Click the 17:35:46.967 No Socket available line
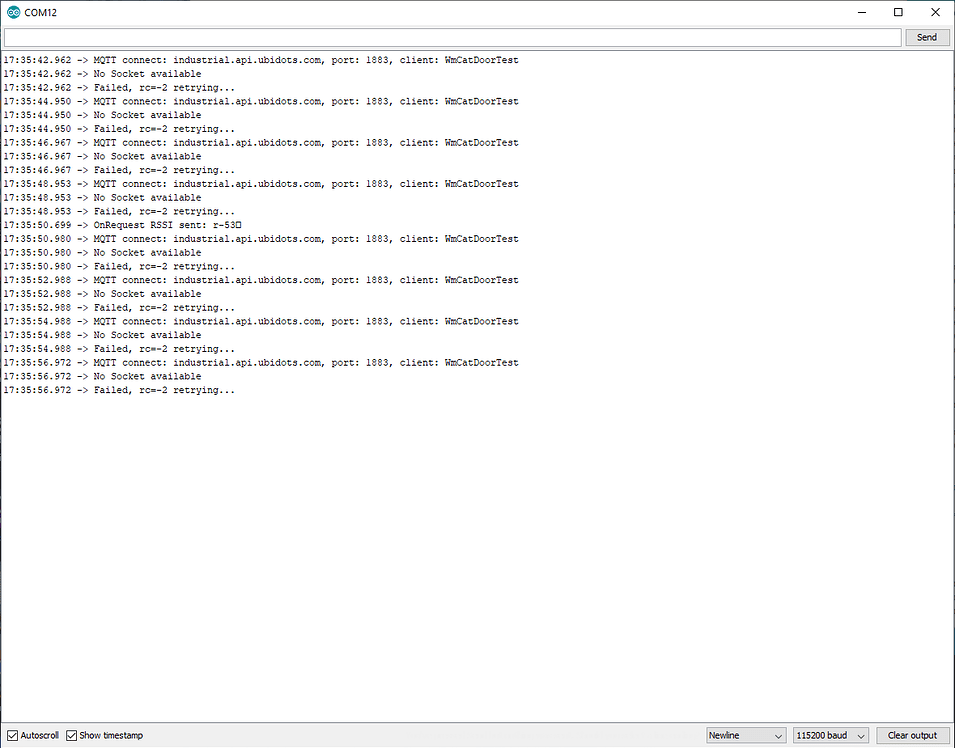This screenshot has width=955, height=748. [102, 157]
